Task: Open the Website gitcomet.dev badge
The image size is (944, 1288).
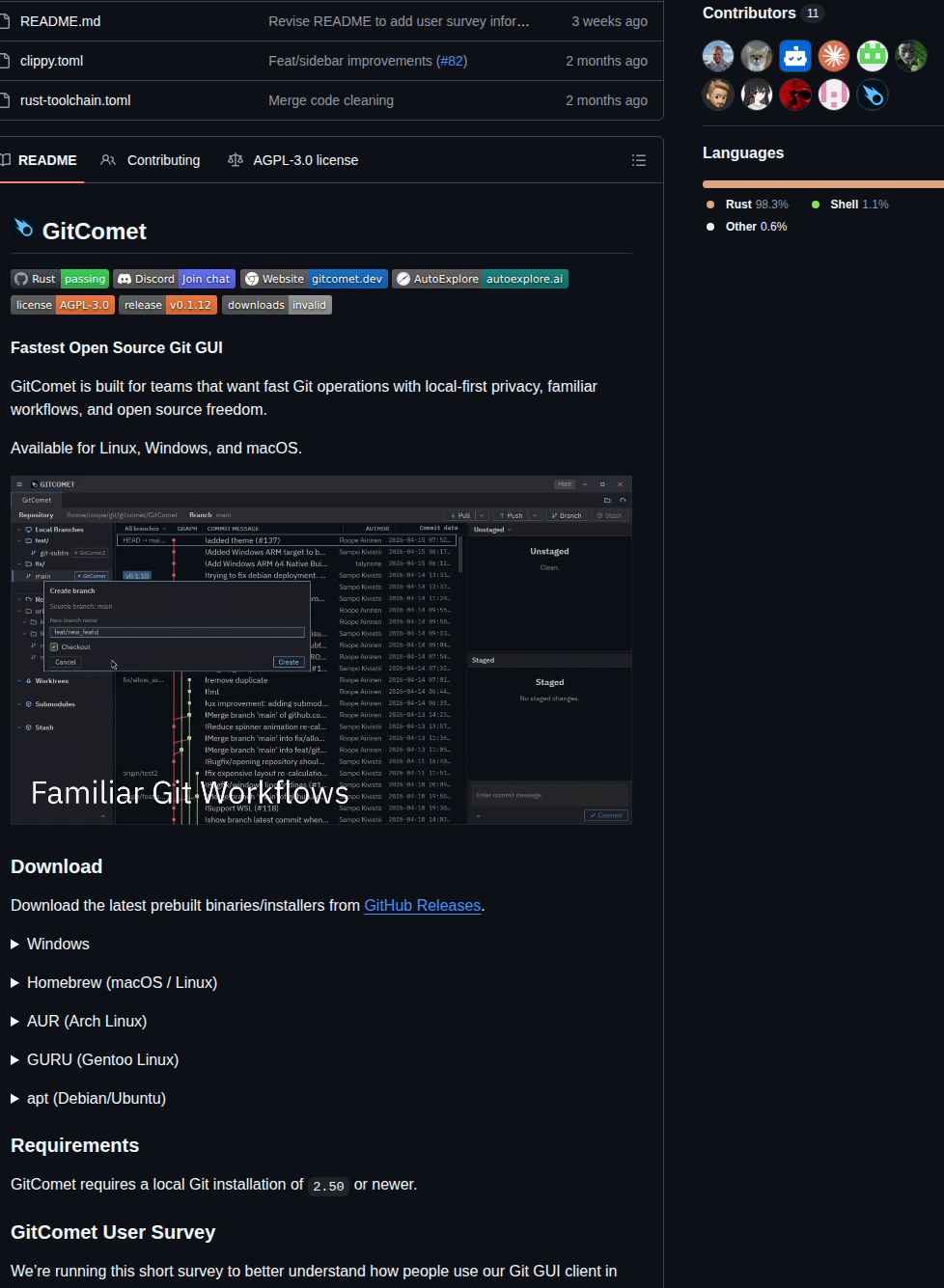Action: click(x=314, y=279)
